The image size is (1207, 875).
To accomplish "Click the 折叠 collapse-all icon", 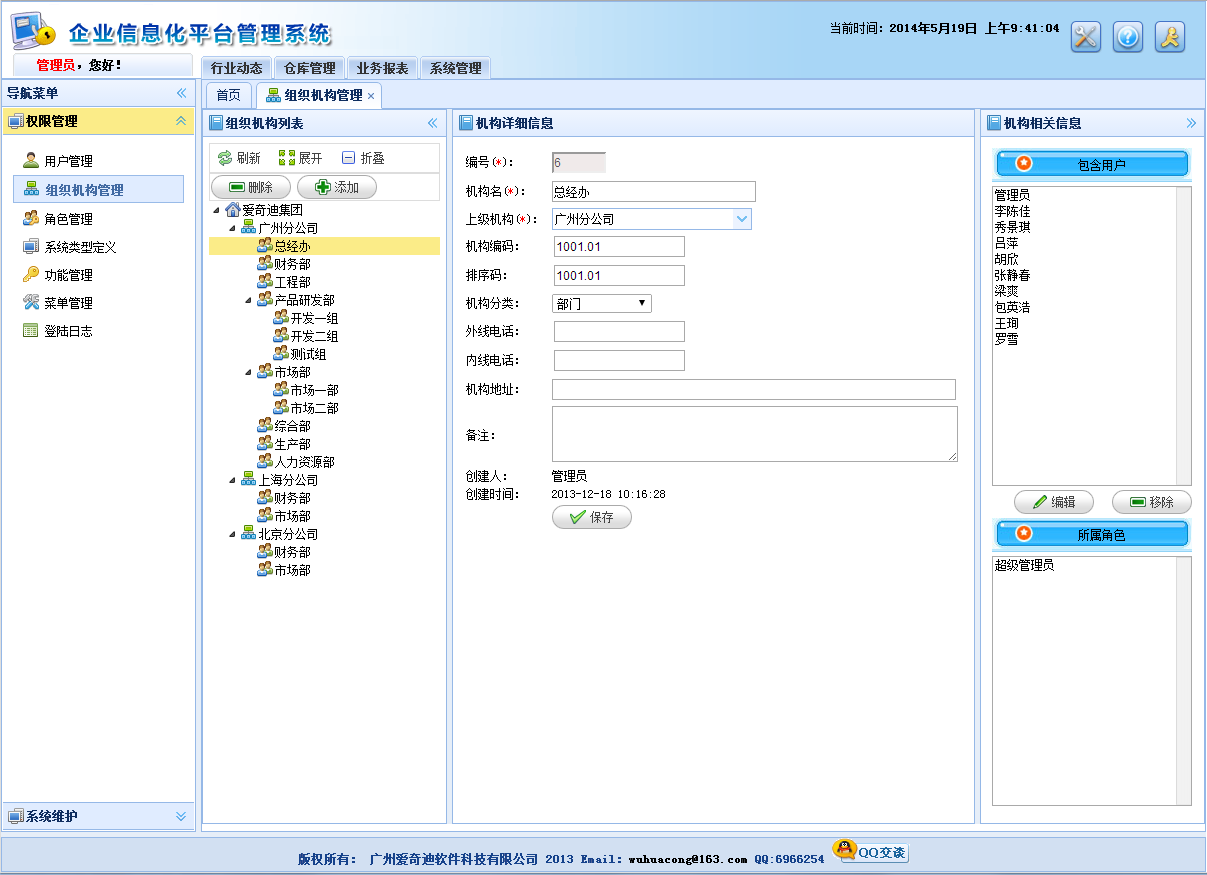I will [x=348, y=158].
